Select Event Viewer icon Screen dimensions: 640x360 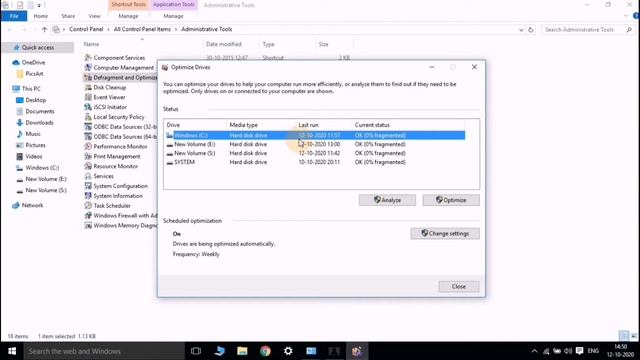tap(88, 97)
